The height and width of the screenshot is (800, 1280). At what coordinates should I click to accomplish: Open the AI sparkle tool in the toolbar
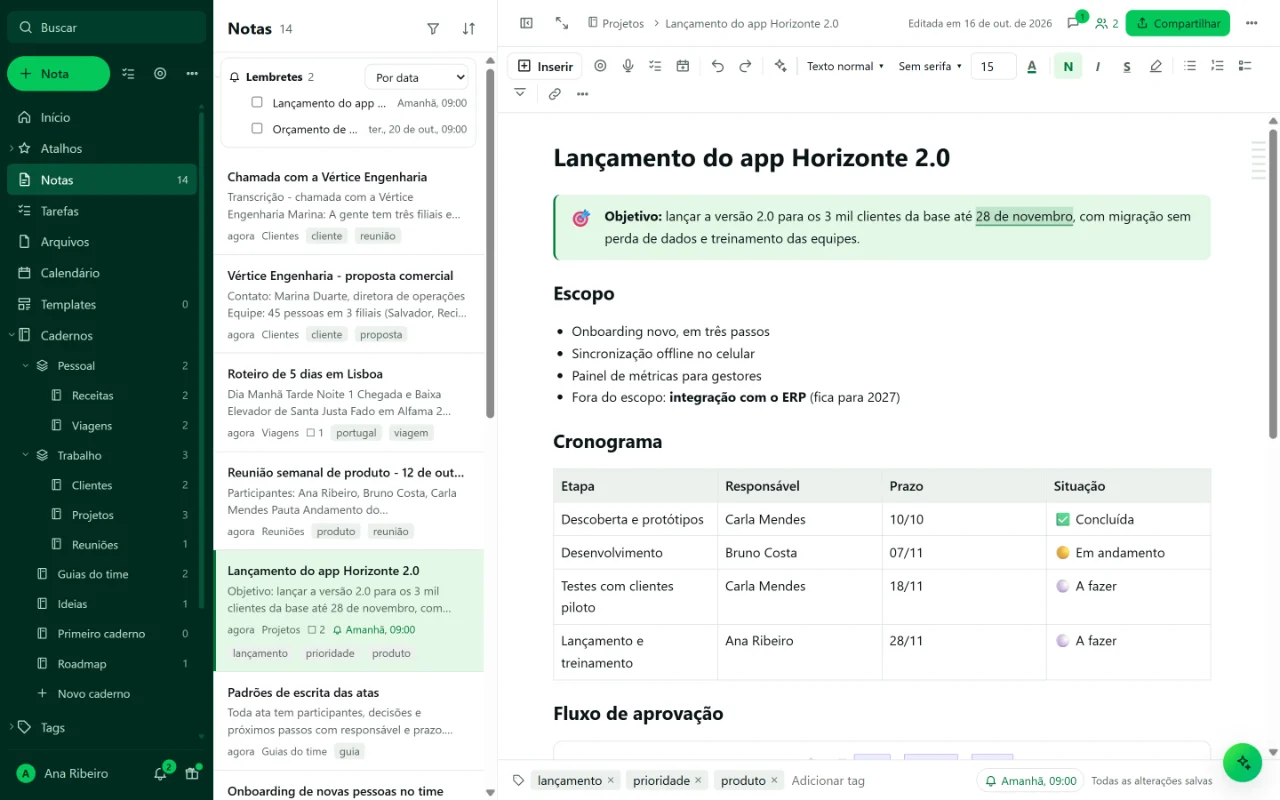click(x=781, y=66)
